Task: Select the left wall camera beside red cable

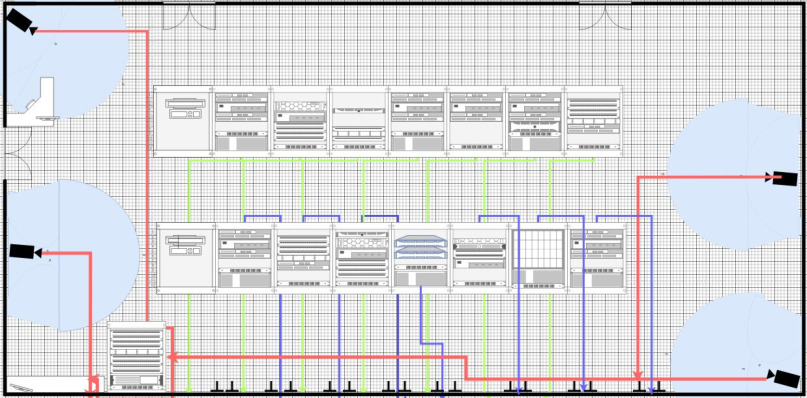Action: point(25,251)
